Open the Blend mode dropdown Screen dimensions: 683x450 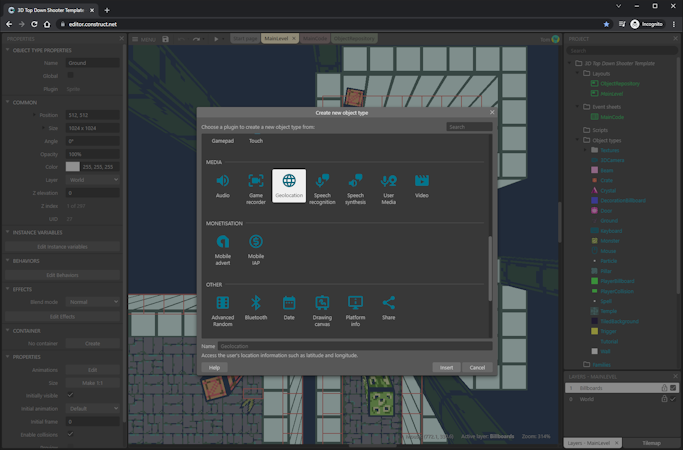92,301
